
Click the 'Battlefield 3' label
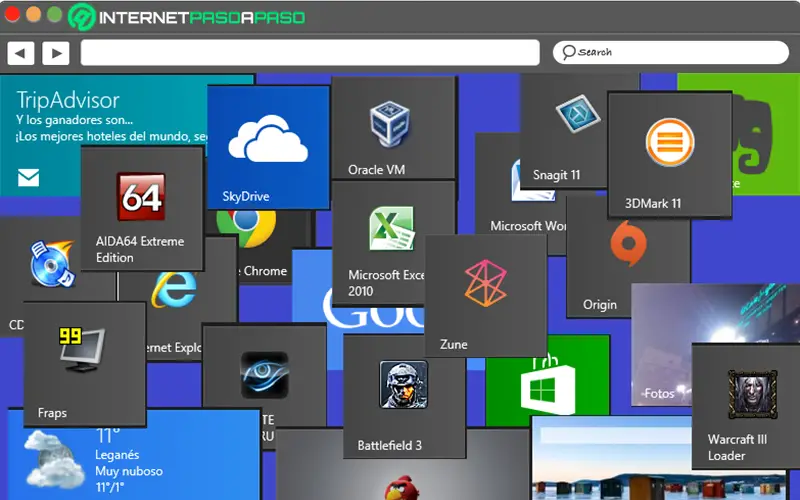click(390, 445)
